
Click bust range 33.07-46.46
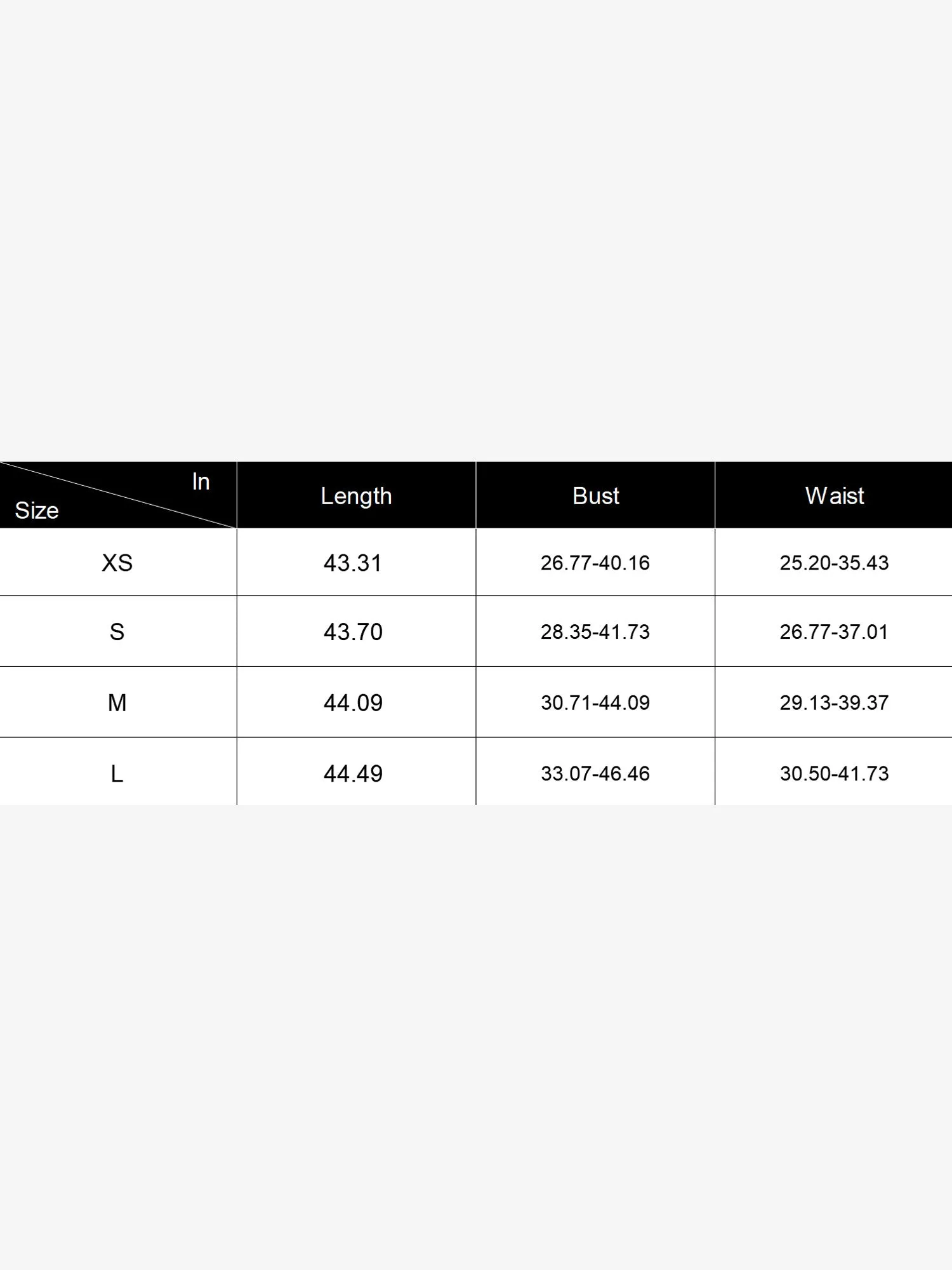[595, 774]
